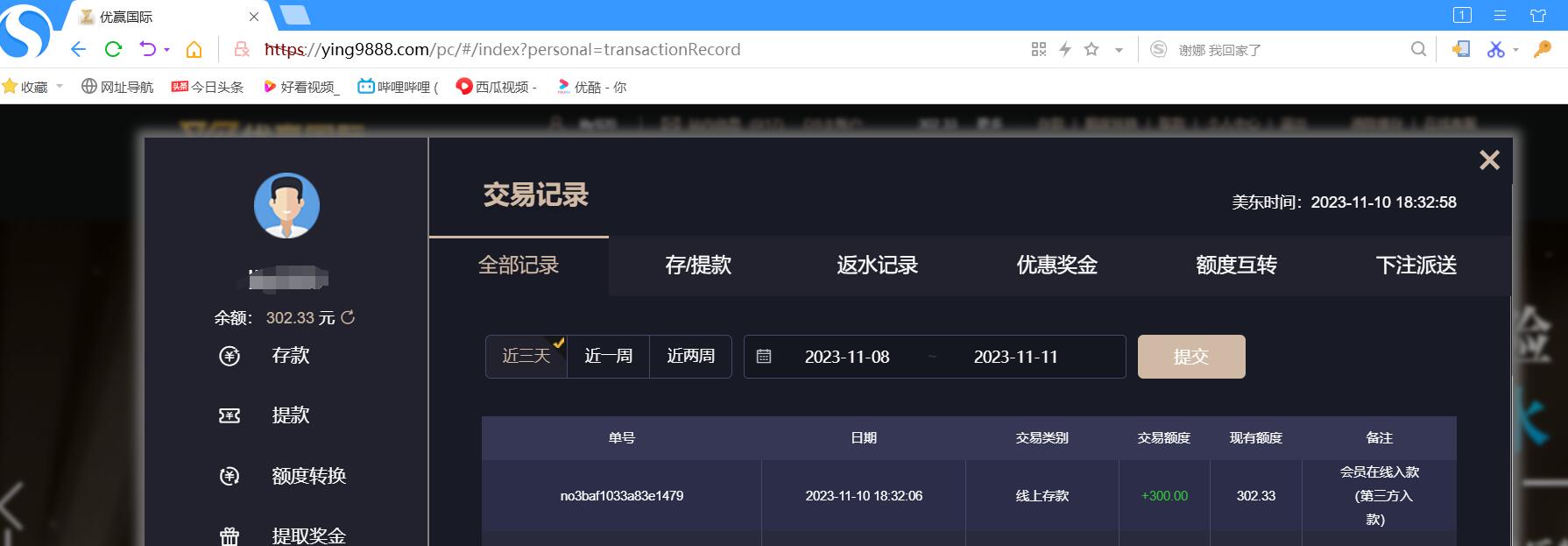
Task: Open the QR code icon in address bar
Action: (1039, 49)
